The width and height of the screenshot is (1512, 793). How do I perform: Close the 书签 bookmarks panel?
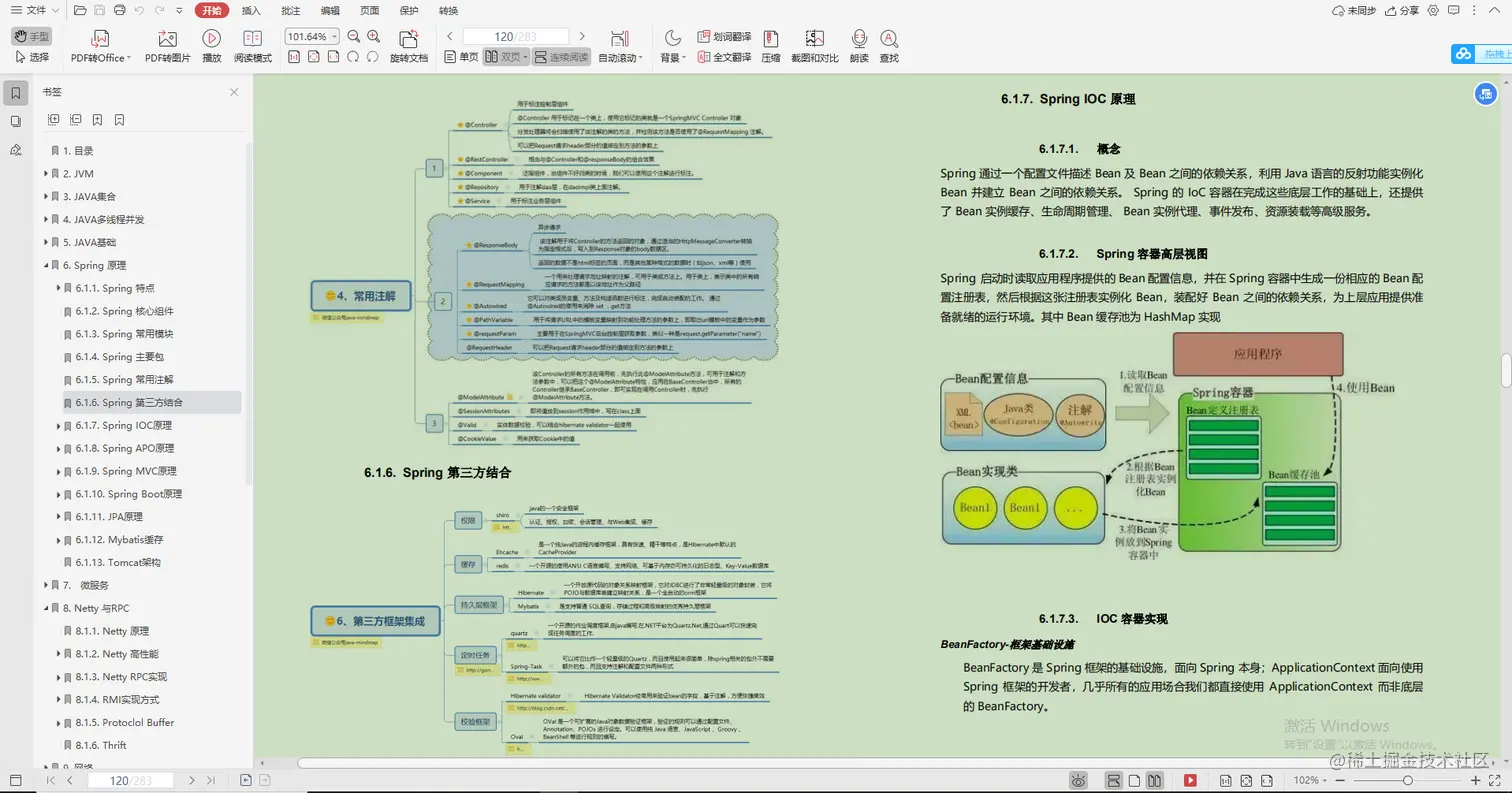pyautogui.click(x=234, y=92)
